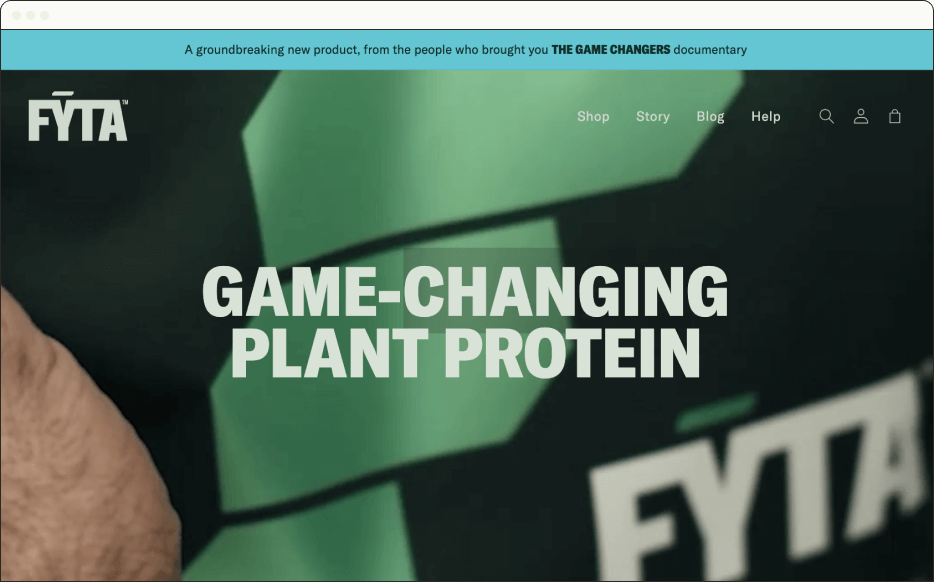Click the FYTA logo in header
The image size is (934, 582).
click(78, 116)
